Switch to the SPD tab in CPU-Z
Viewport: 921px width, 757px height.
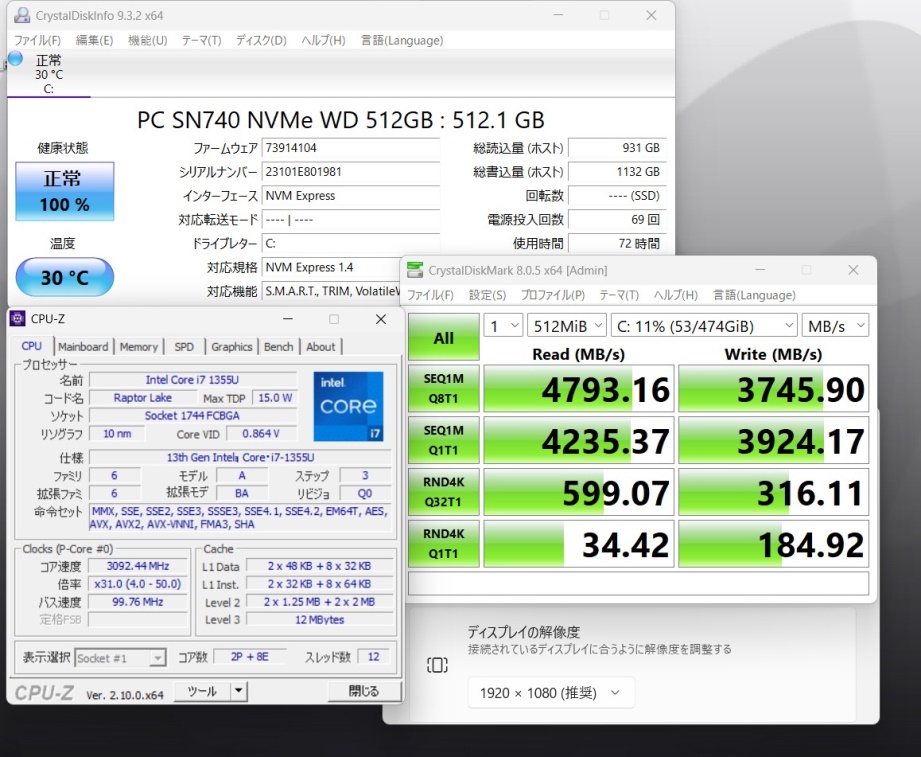pos(184,347)
